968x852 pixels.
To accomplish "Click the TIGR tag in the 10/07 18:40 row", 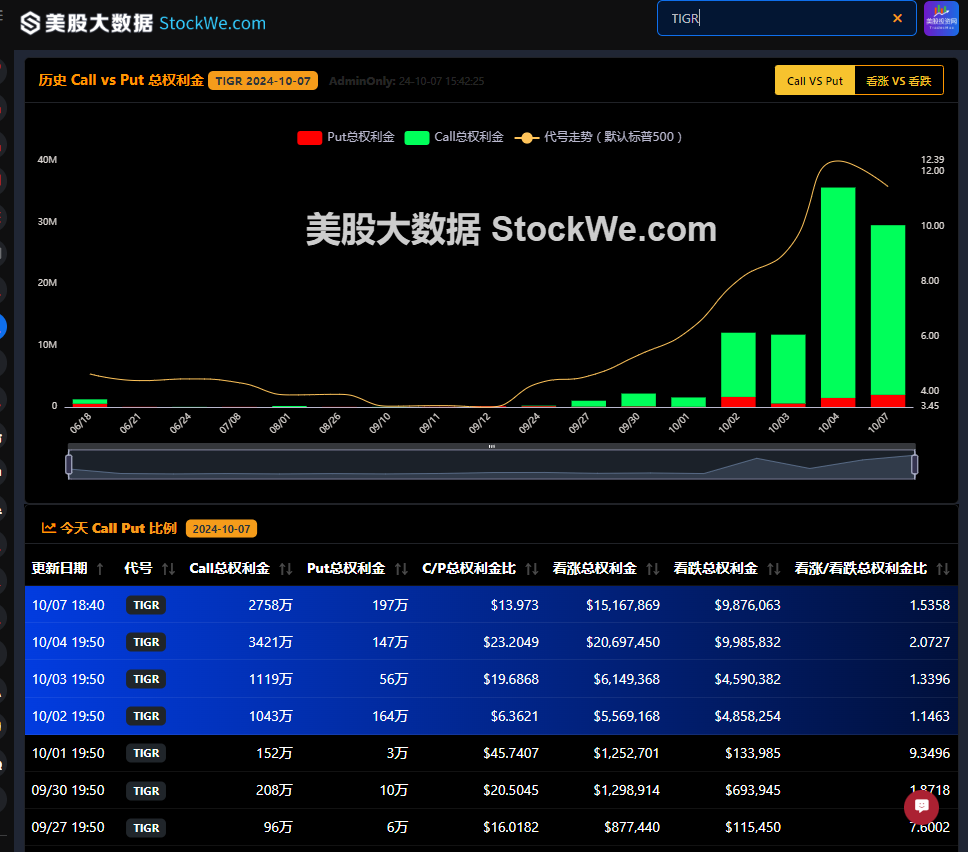I will (146, 605).
